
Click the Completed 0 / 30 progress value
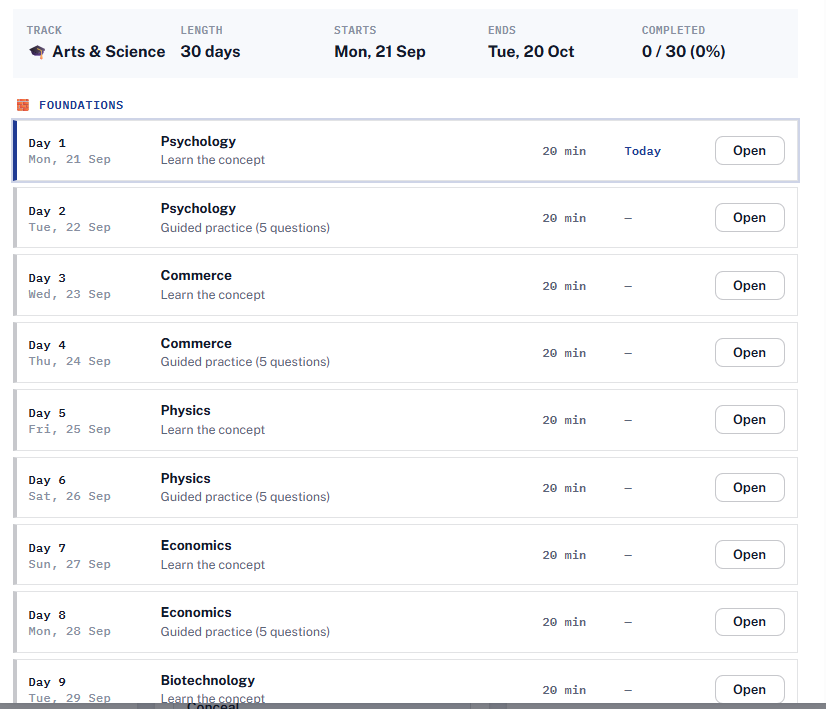point(683,52)
